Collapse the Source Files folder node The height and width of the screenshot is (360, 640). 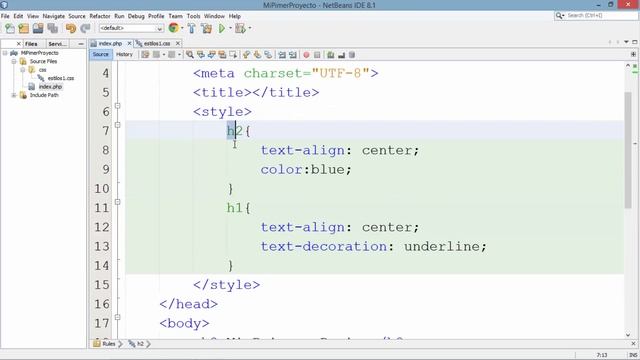pos(14,61)
